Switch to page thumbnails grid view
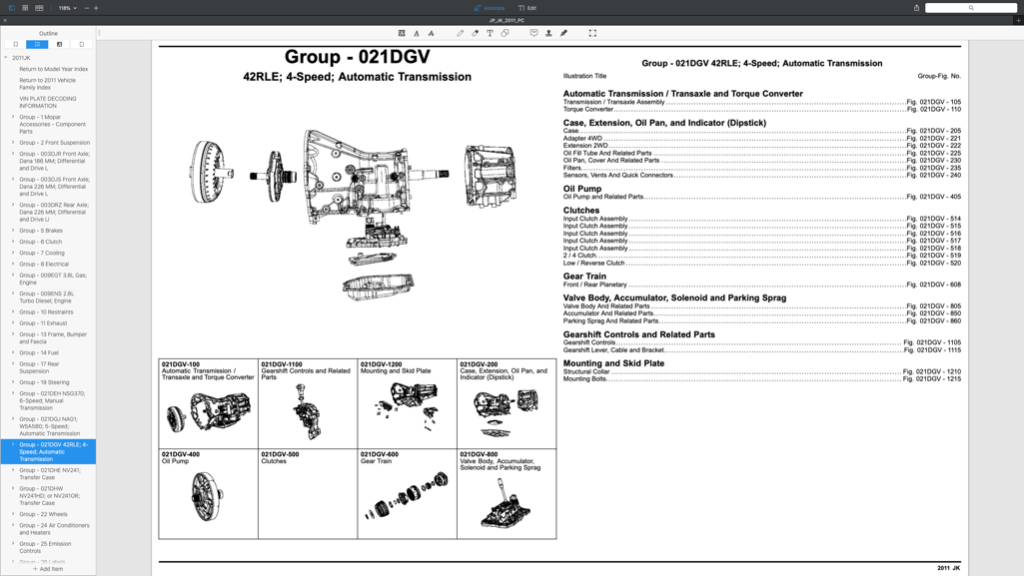This screenshot has height=576, width=1024. pyautogui.click(x=25, y=8)
